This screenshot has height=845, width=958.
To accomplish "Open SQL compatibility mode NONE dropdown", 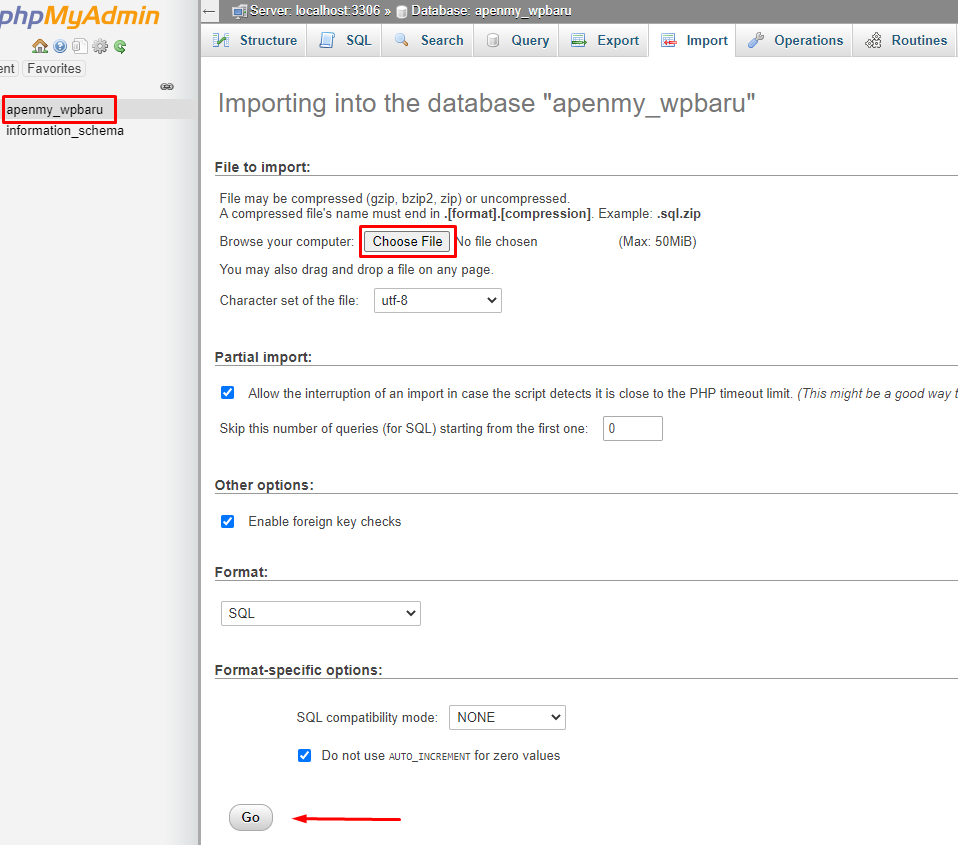I will (x=507, y=717).
